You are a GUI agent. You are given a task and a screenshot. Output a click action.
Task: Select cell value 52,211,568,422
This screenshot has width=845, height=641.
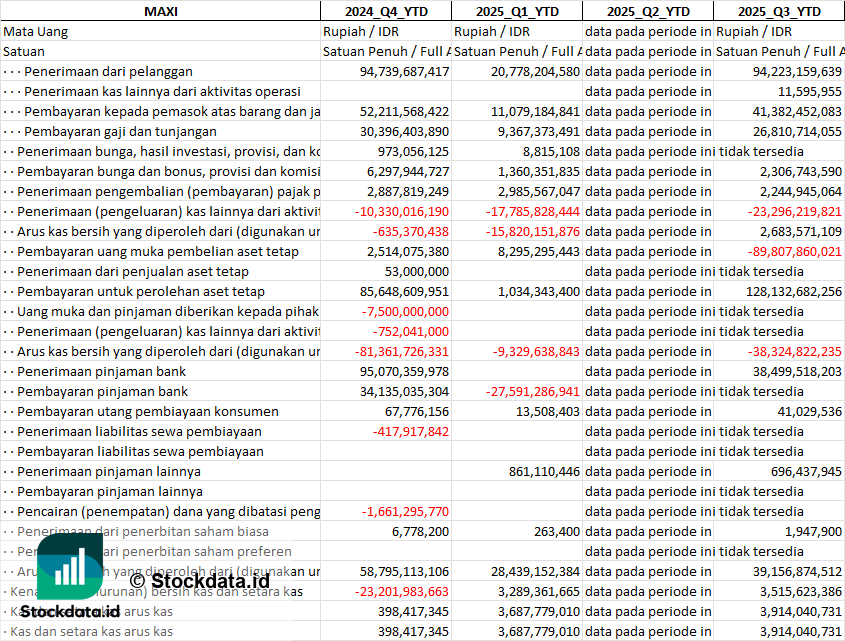coord(404,111)
